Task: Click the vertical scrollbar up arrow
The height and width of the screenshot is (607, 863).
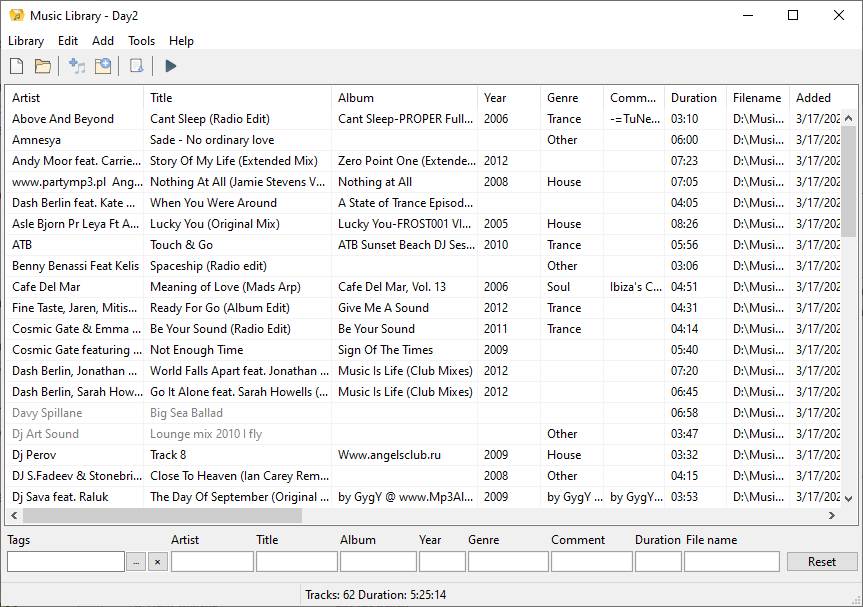Action: click(848, 118)
